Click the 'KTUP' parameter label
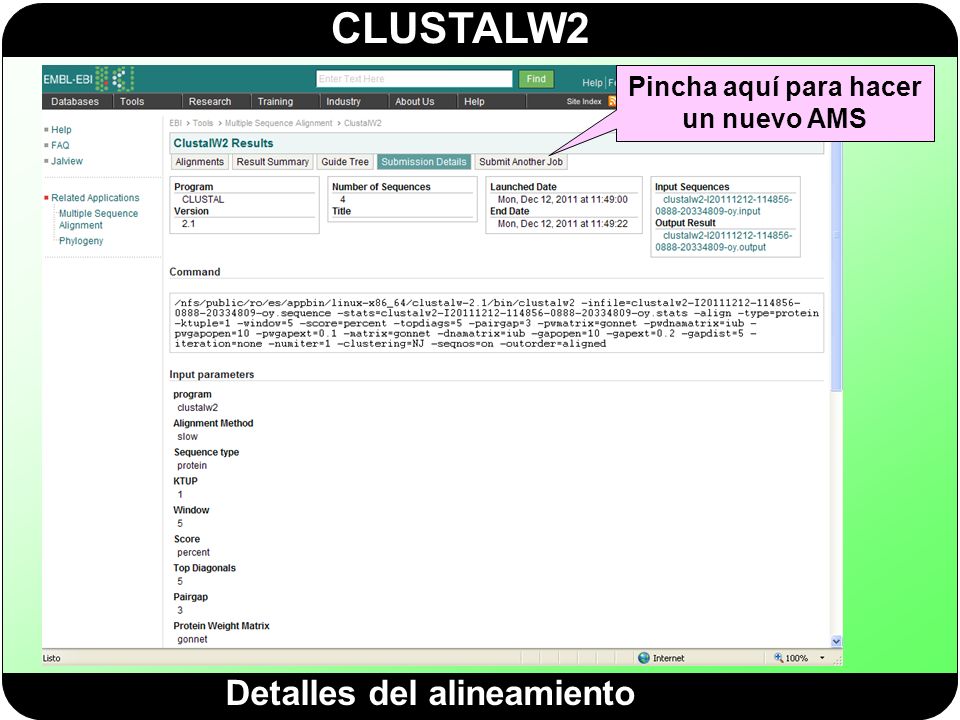 pos(185,481)
